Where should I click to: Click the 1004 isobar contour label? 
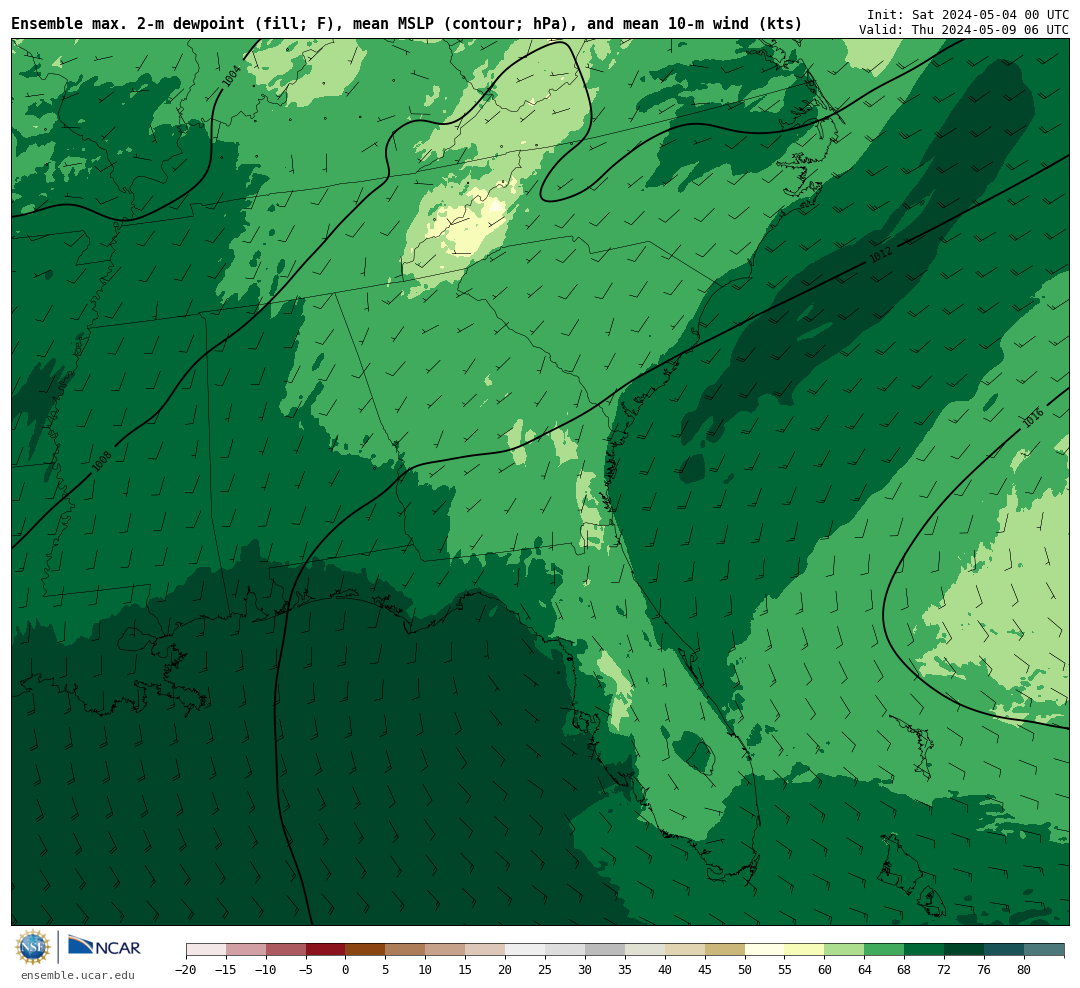[231, 76]
